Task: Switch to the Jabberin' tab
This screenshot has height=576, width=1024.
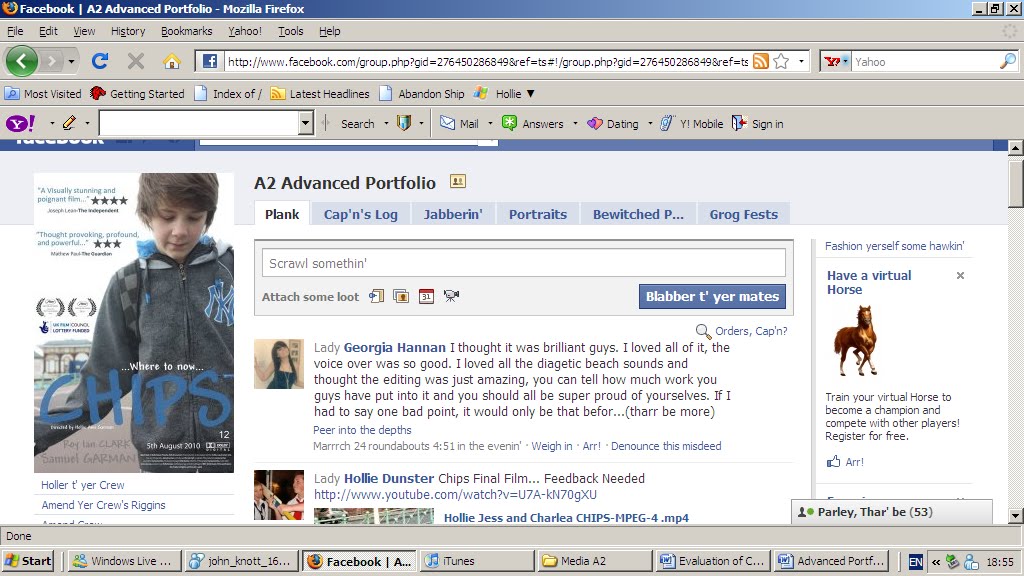Action: coord(453,214)
